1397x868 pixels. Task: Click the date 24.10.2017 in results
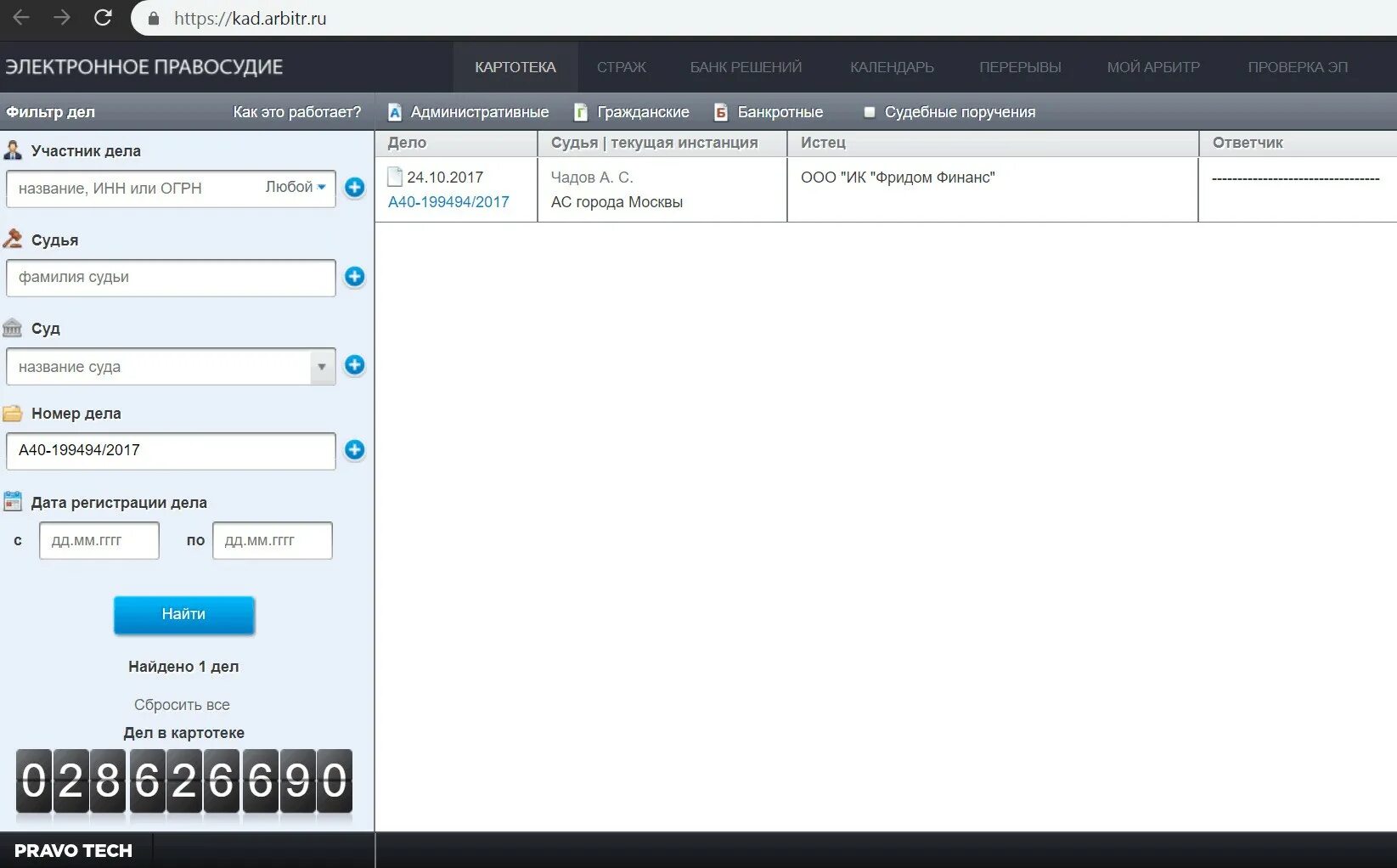point(445,178)
